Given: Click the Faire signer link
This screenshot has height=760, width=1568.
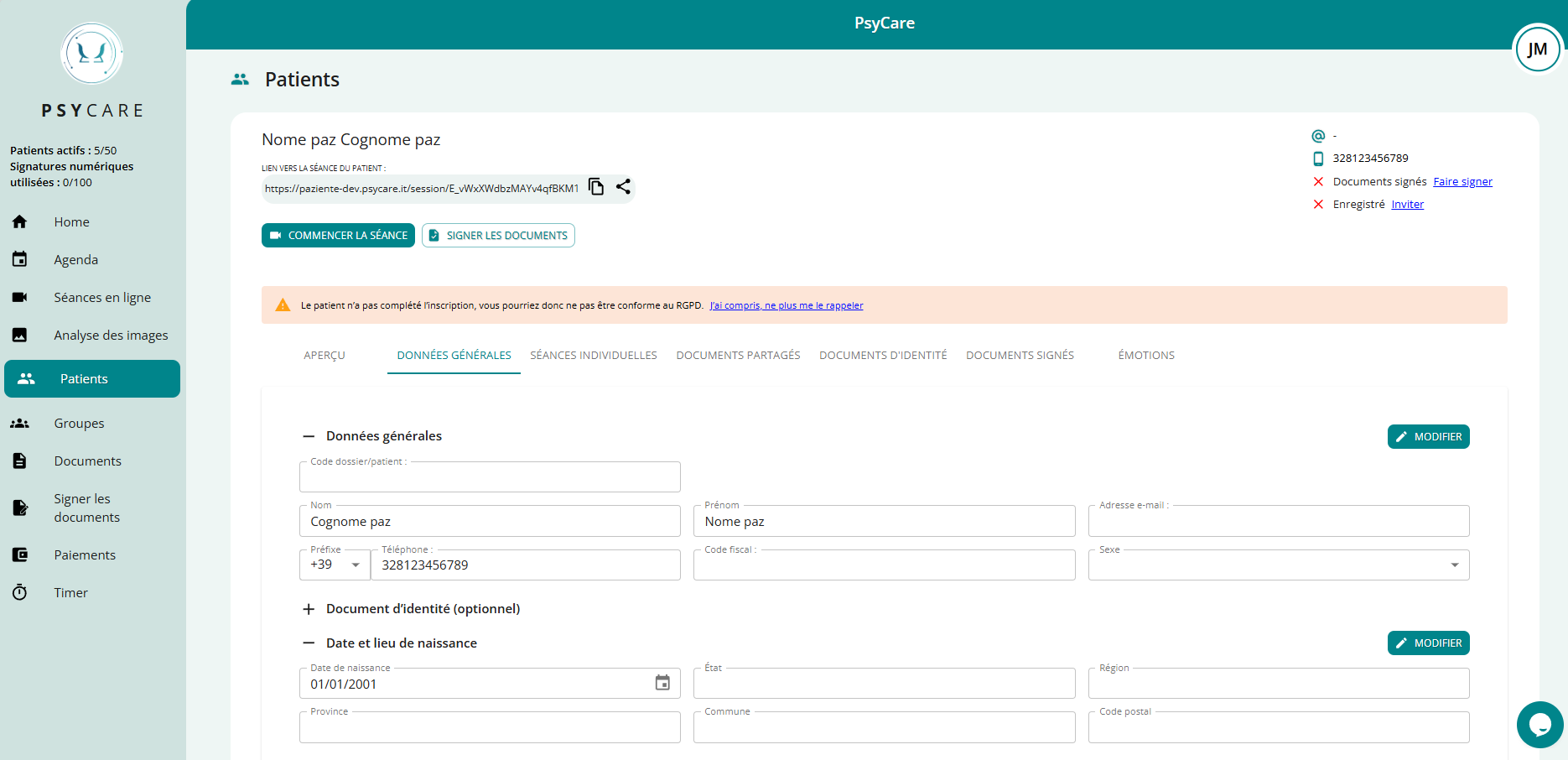Looking at the screenshot, I should click(1463, 182).
